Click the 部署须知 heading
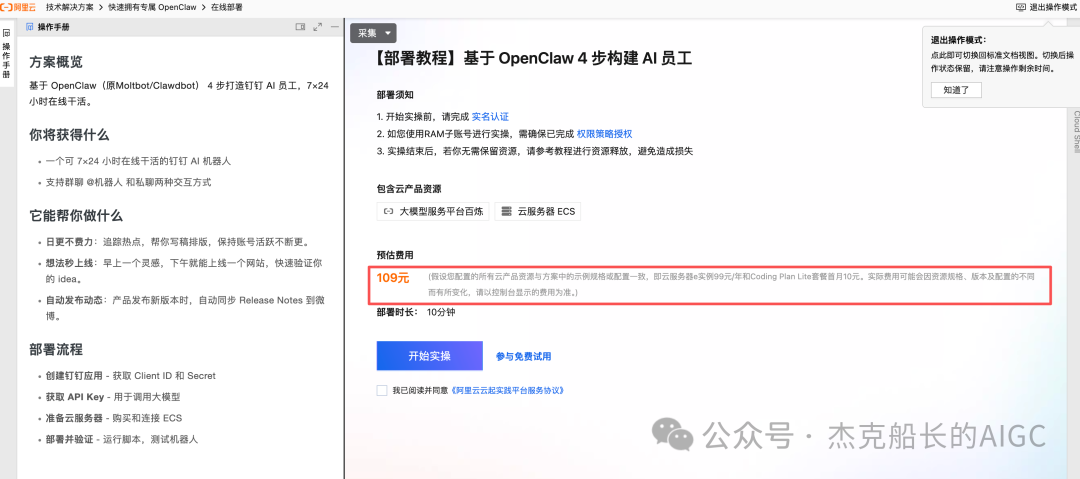 click(395, 94)
